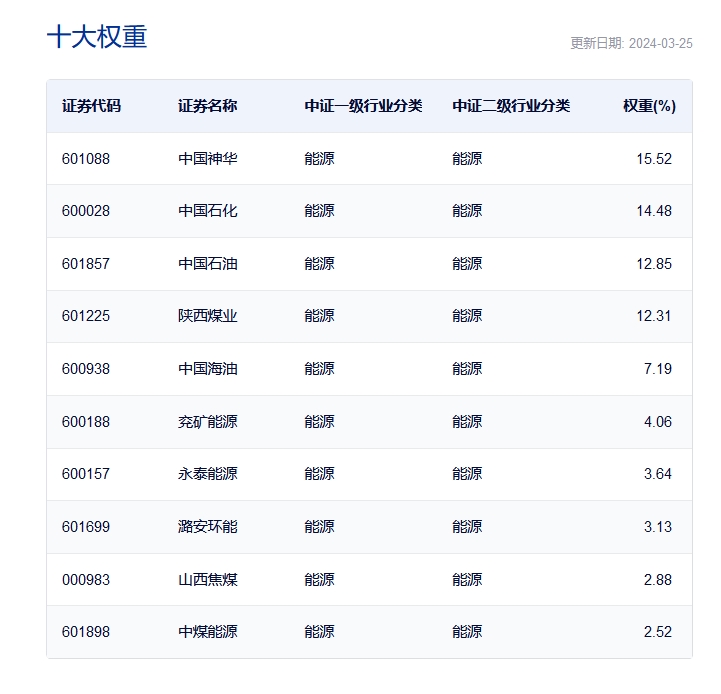The width and height of the screenshot is (721, 694).
Task: Select weight value 4.06
Action: tap(658, 421)
